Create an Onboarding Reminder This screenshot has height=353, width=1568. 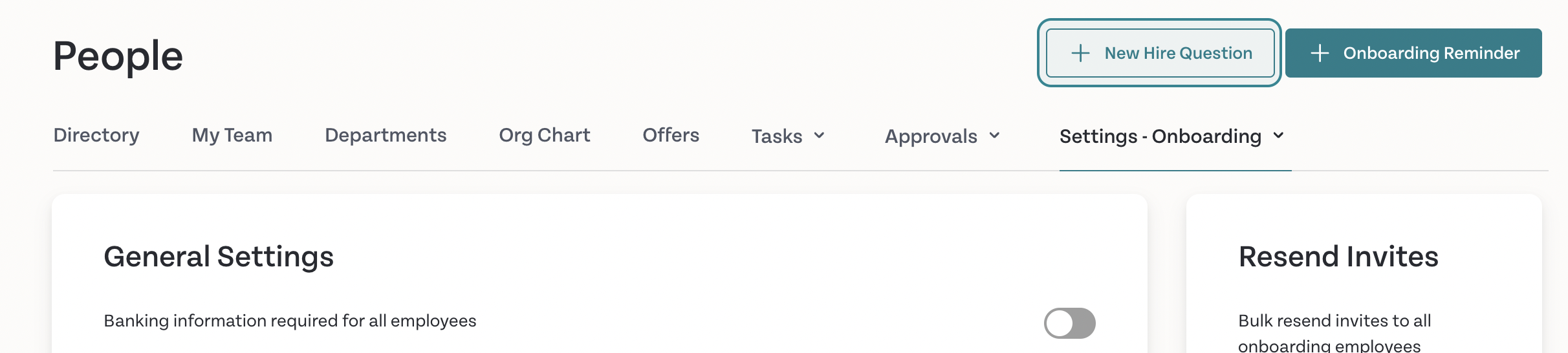(1413, 53)
